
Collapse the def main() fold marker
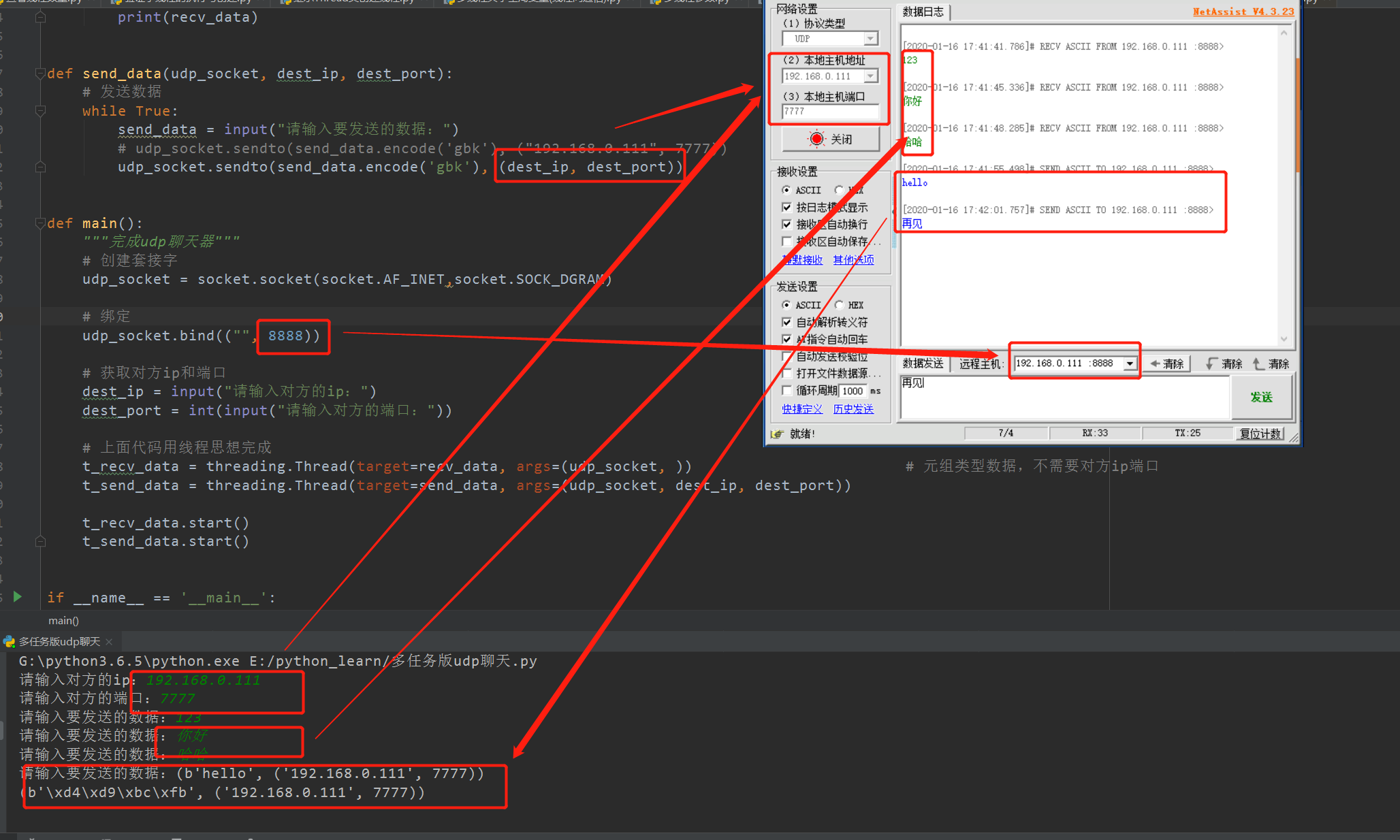point(39,223)
